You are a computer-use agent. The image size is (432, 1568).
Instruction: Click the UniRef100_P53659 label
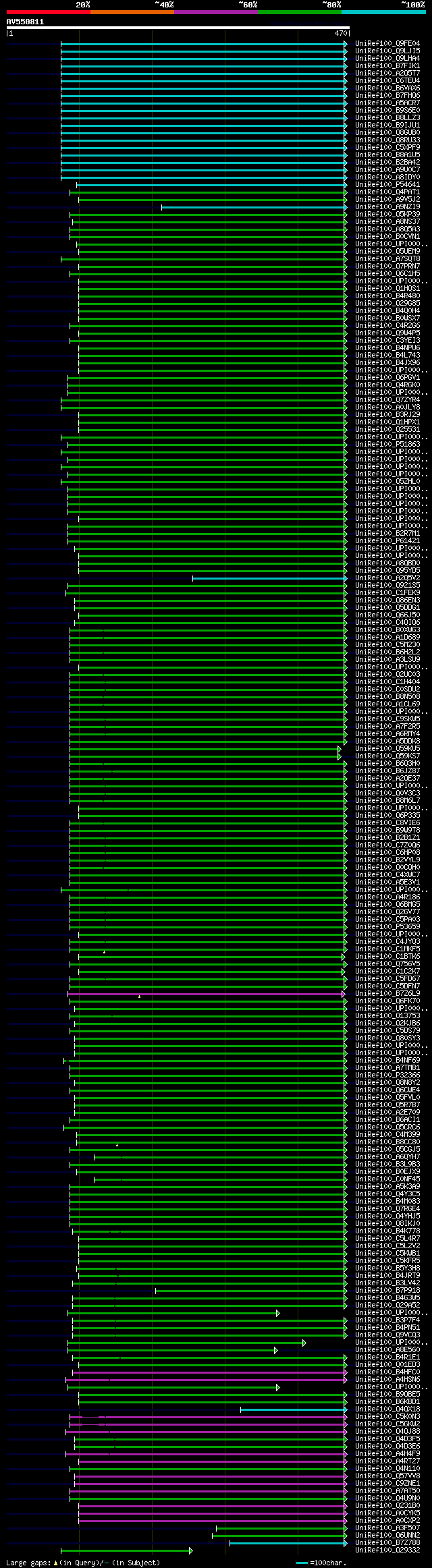click(387, 927)
